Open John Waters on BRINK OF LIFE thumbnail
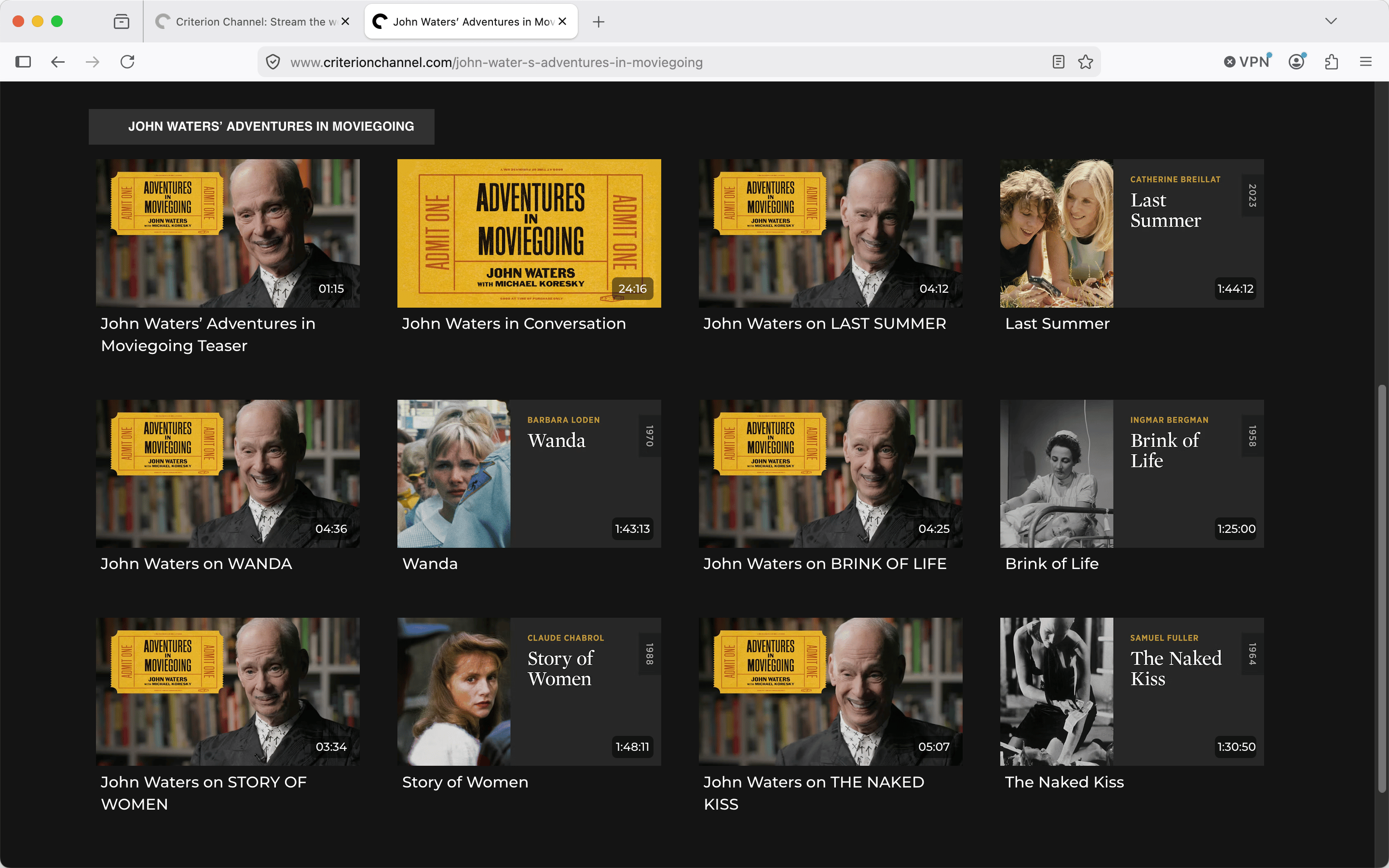Screen dimensions: 1389x868 [x=831, y=474]
